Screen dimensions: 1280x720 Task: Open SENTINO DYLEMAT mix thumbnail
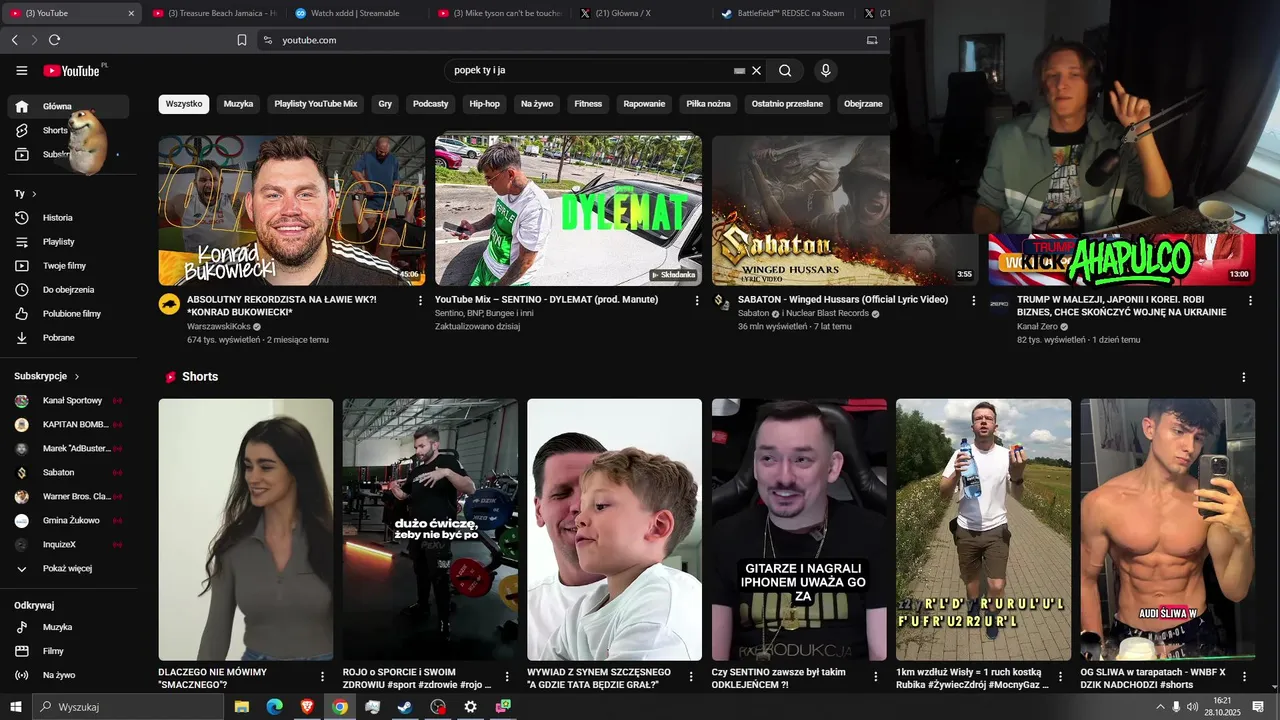pyautogui.click(x=568, y=210)
